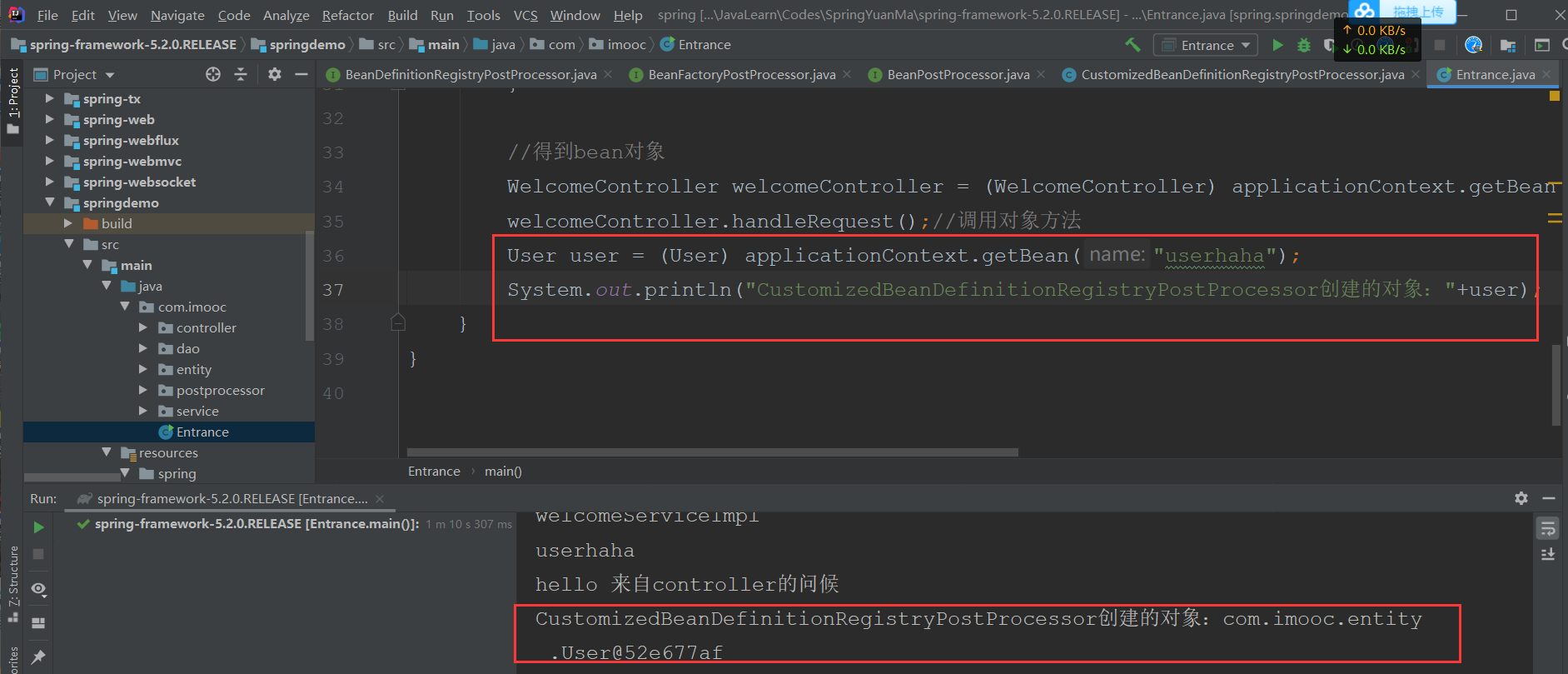Image resolution: width=1568 pixels, height=674 pixels.
Task: Click the run anything toolbar icon
Action: [1542, 45]
